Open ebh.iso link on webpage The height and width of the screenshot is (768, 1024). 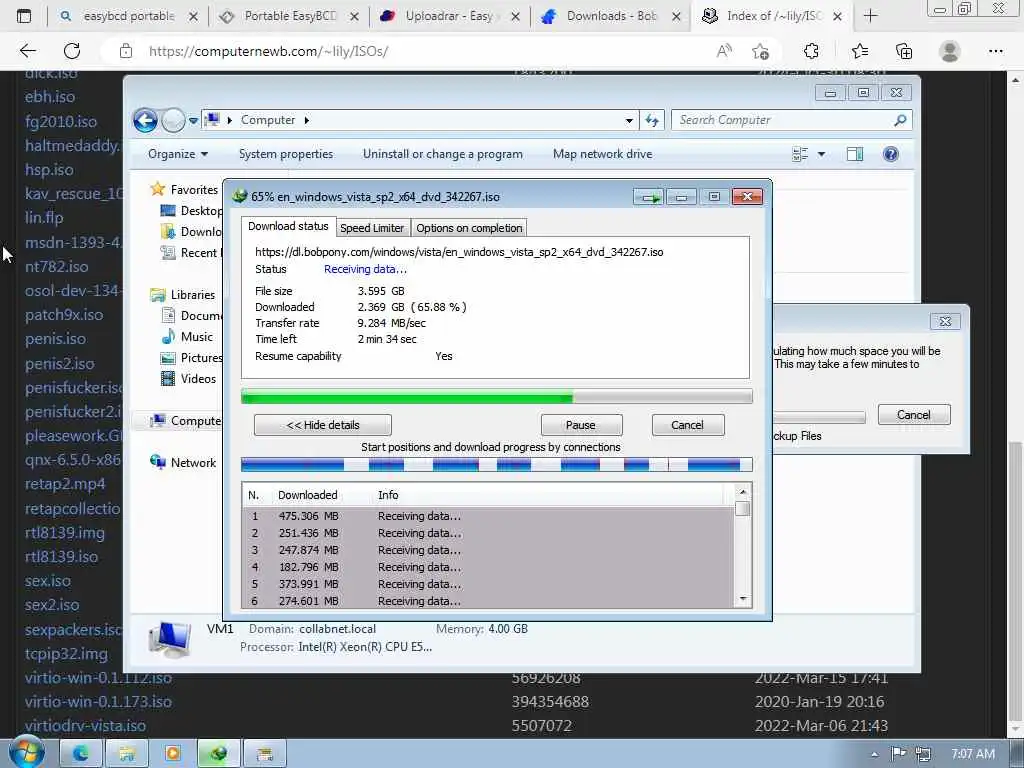(x=50, y=97)
